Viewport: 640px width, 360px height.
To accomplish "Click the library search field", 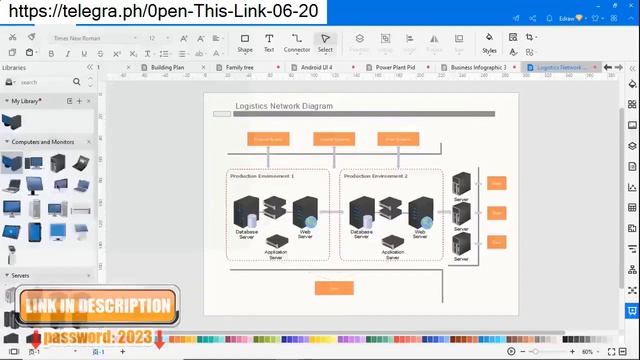I will tap(45, 82).
